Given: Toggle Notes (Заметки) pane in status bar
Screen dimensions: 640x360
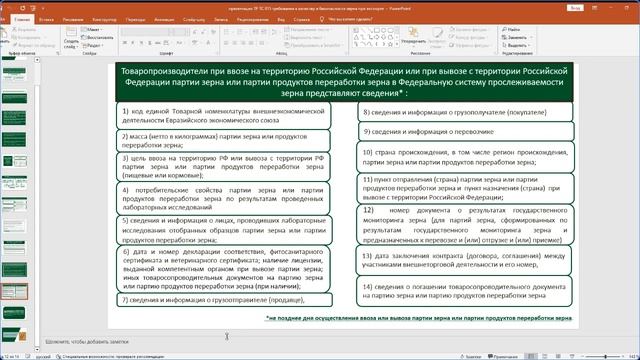Looking at the screenshot, I should click(x=471, y=356).
